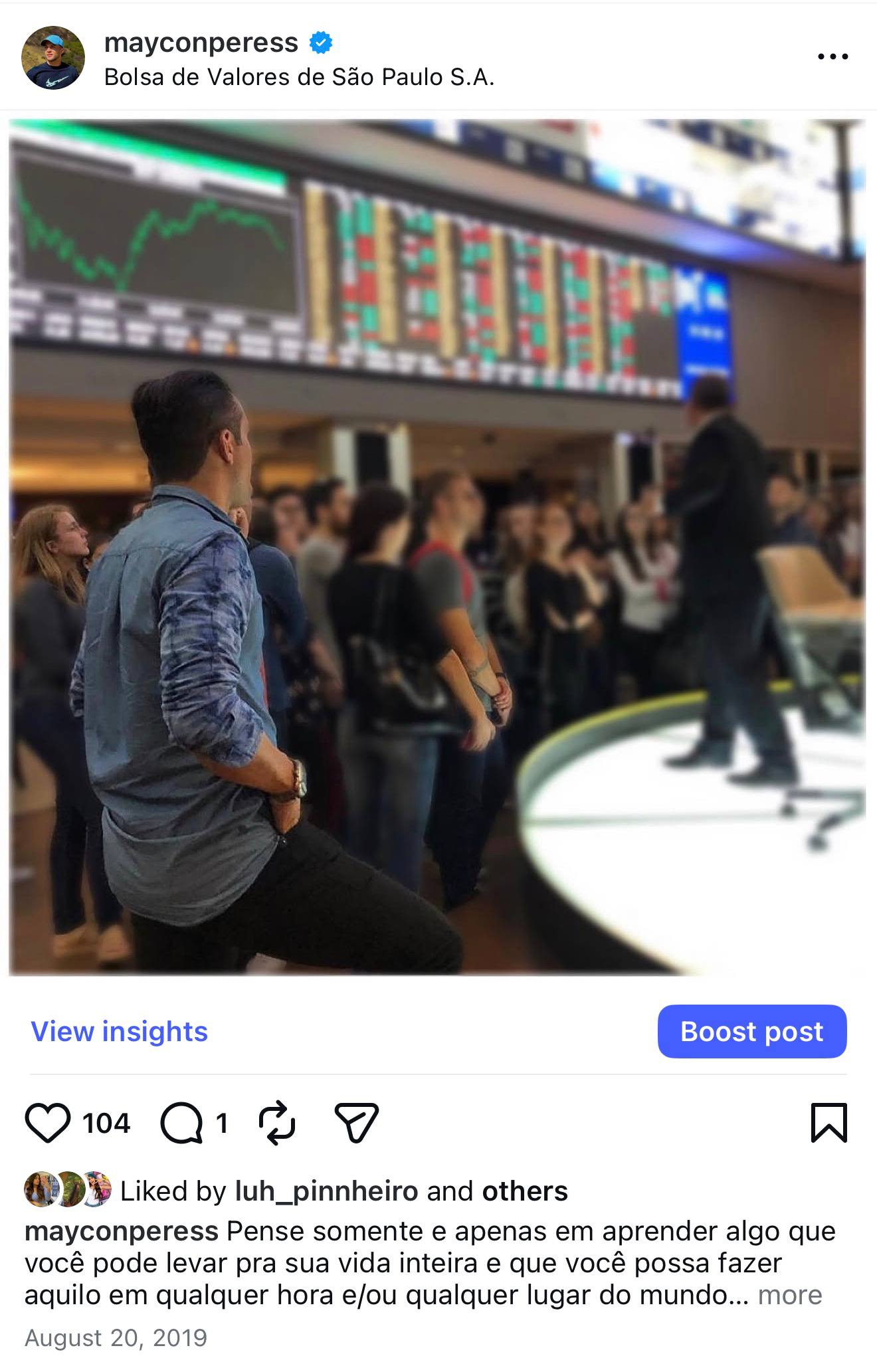
Task: Open the mayconperess username in the header
Action: click(x=201, y=43)
